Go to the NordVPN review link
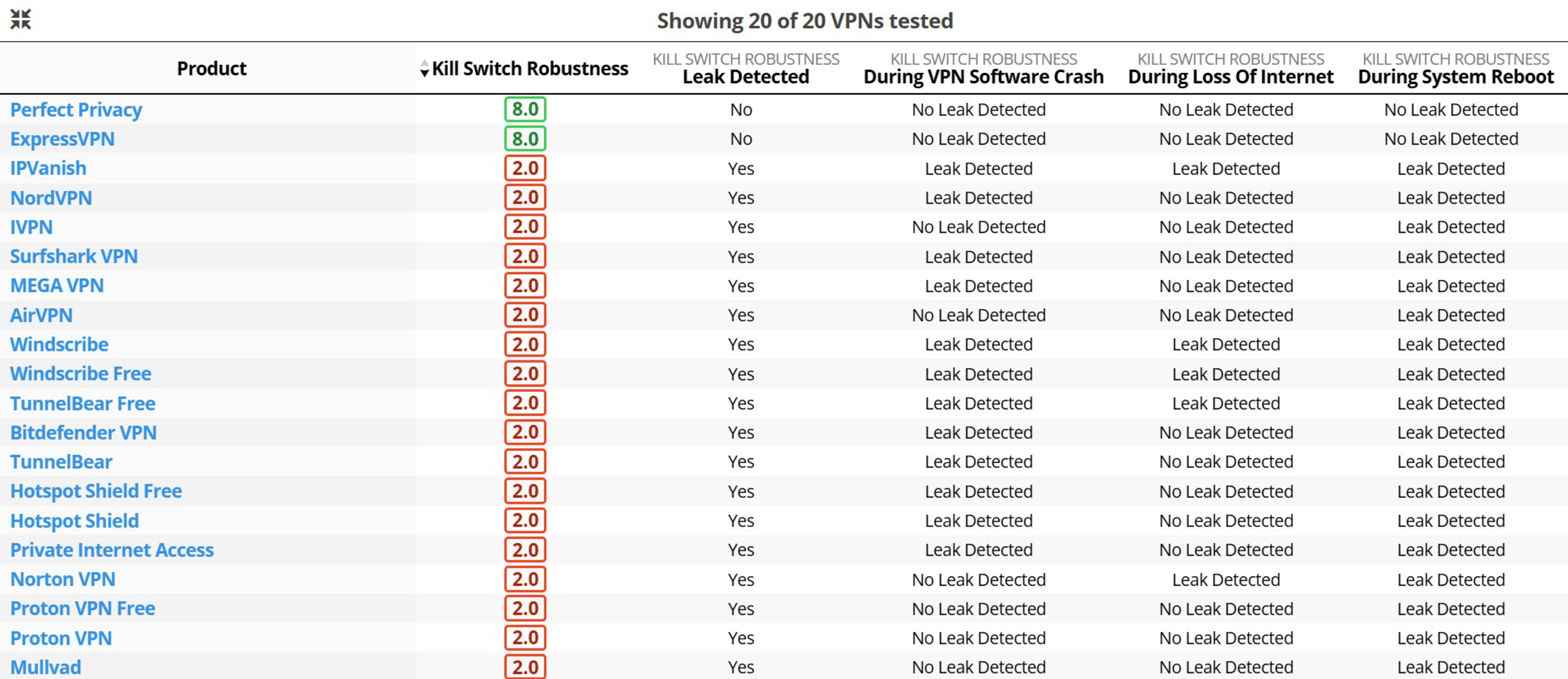Screen dimensions: 1568x679 [x=51, y=198]
